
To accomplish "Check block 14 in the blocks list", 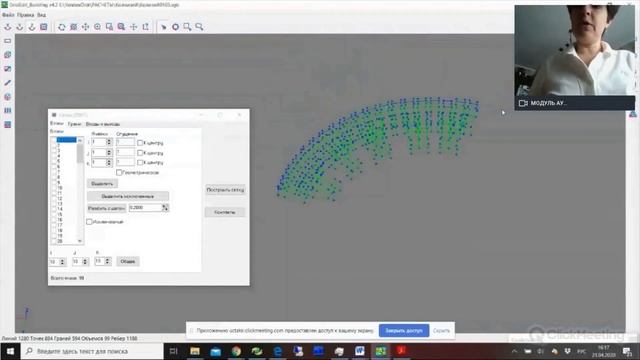I will pos(54,209).
